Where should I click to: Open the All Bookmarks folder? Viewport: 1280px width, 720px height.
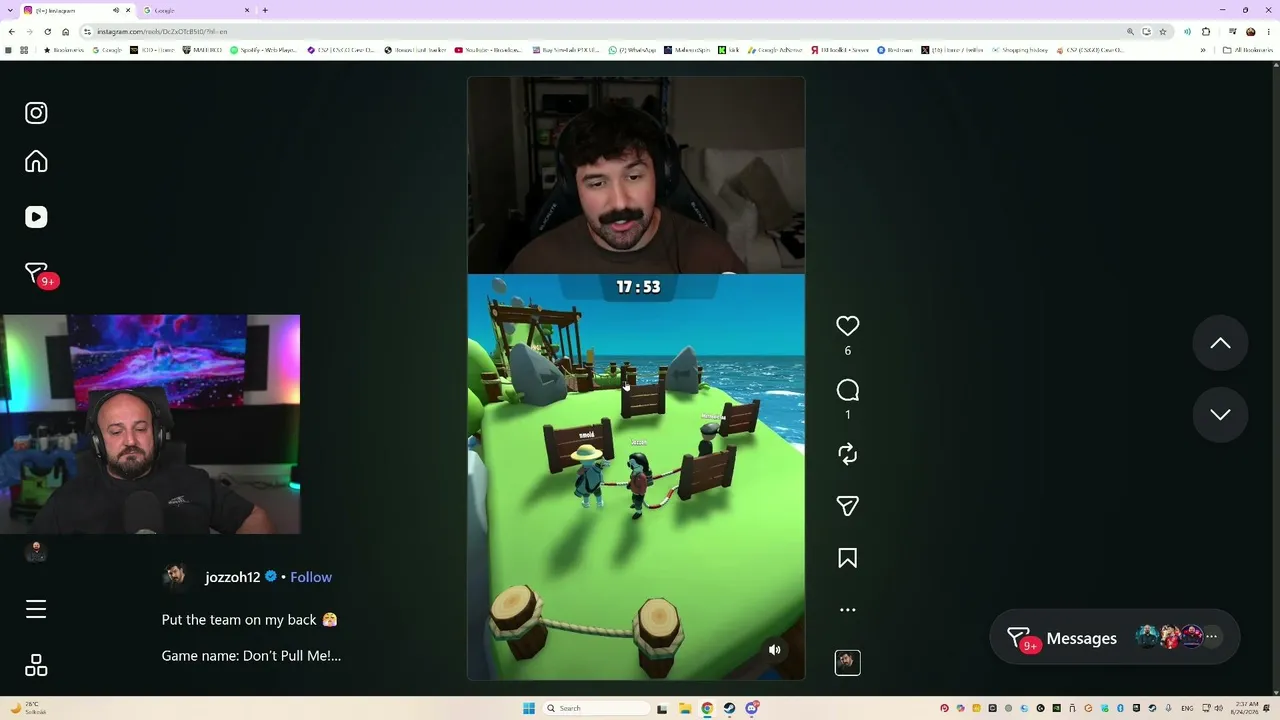tap(1247, 50)
